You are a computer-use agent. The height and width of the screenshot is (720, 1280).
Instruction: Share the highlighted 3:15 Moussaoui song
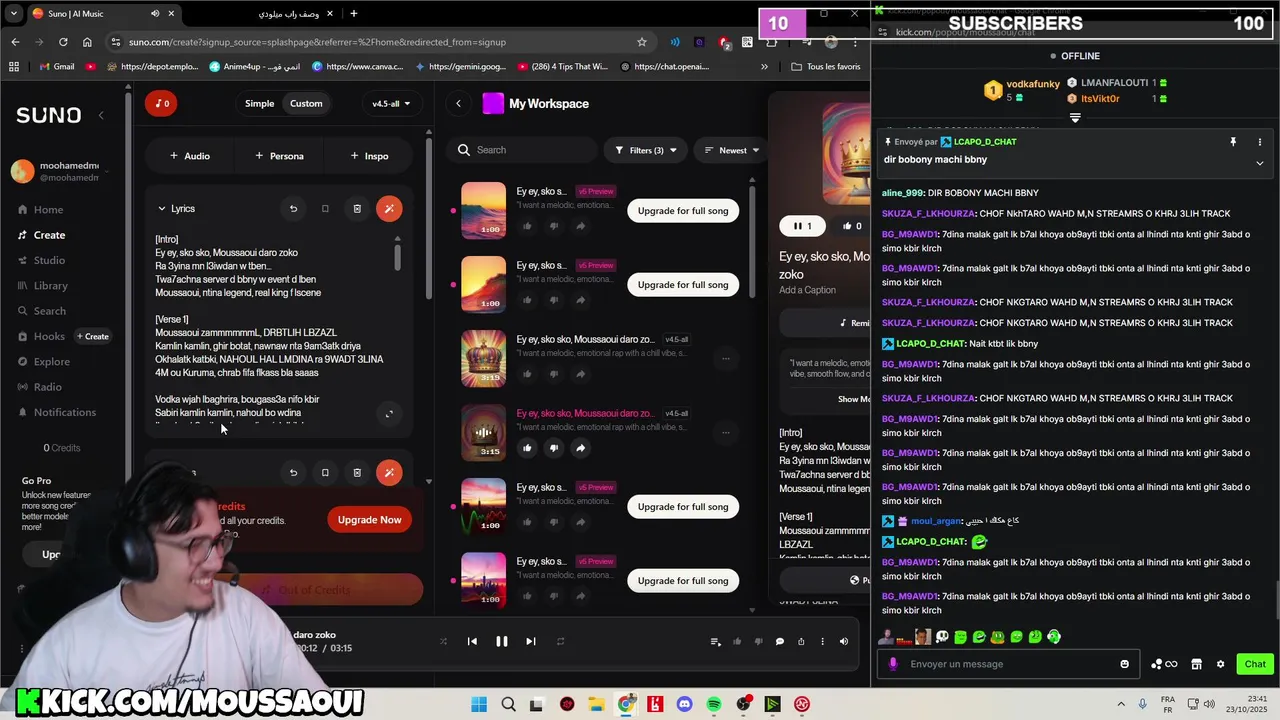[x=580, y=448]
